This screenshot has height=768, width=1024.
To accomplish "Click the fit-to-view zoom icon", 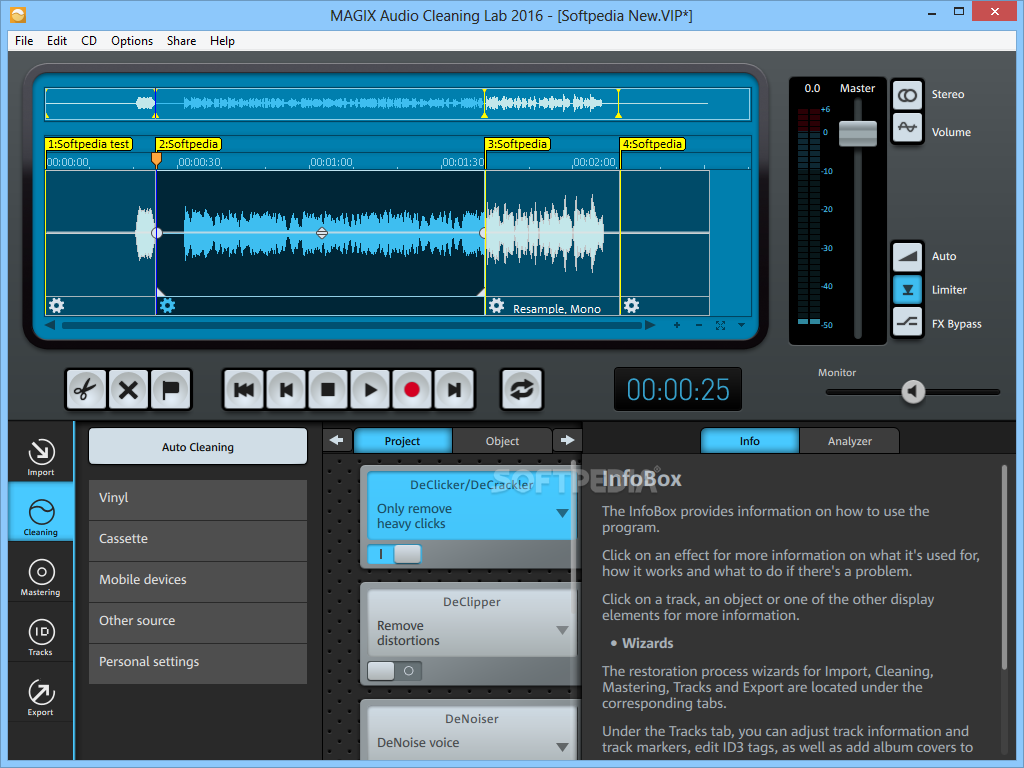I will [x=720, y=325].
